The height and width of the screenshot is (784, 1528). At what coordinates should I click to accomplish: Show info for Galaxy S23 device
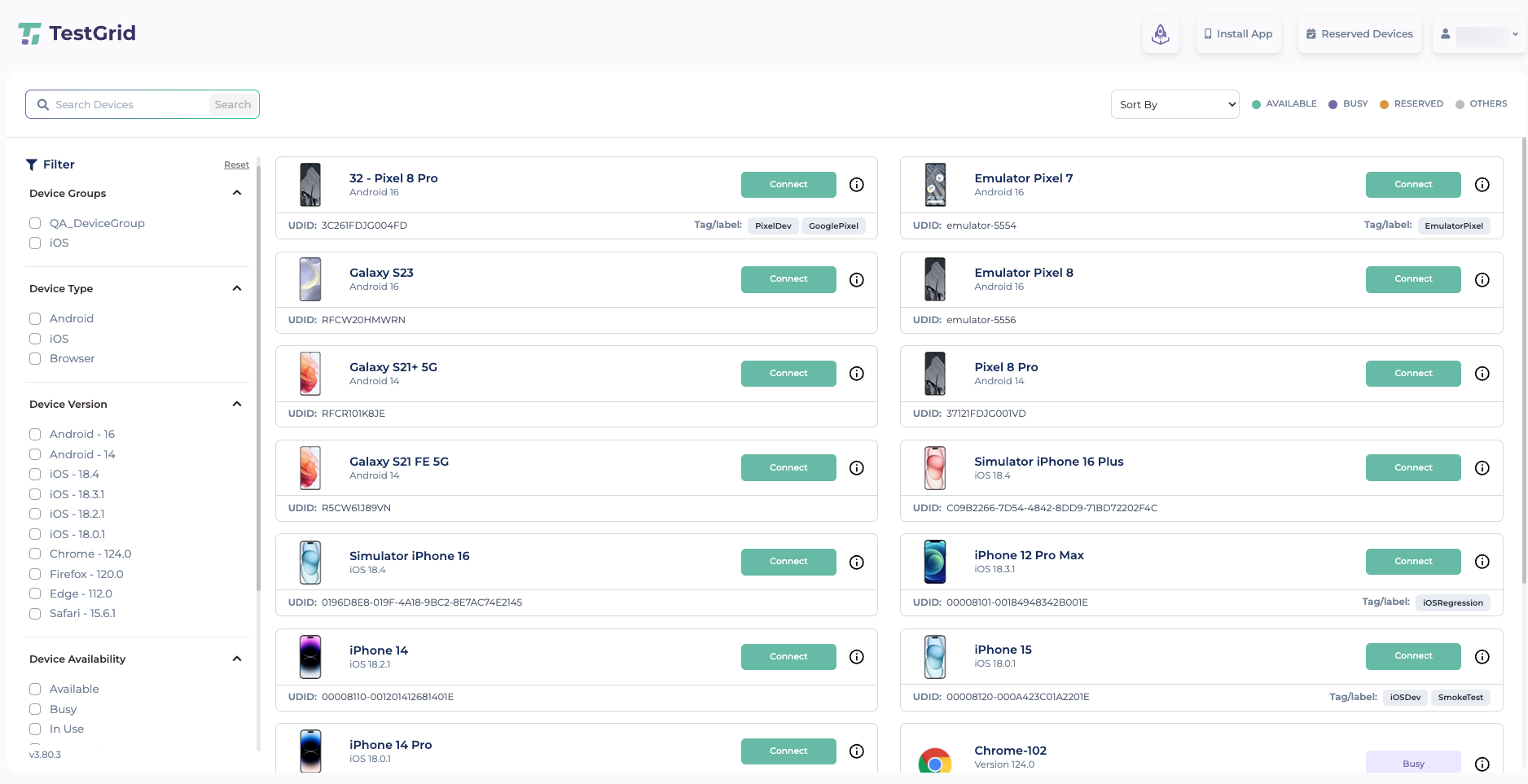856,279
